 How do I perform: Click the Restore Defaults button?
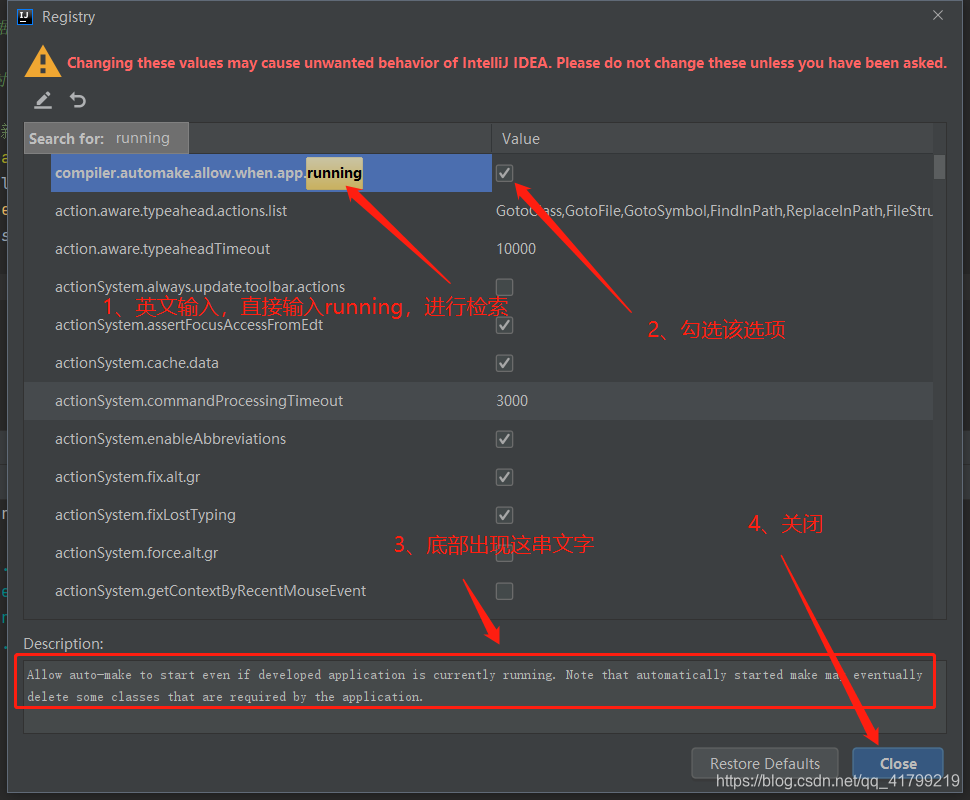[765, 763]
